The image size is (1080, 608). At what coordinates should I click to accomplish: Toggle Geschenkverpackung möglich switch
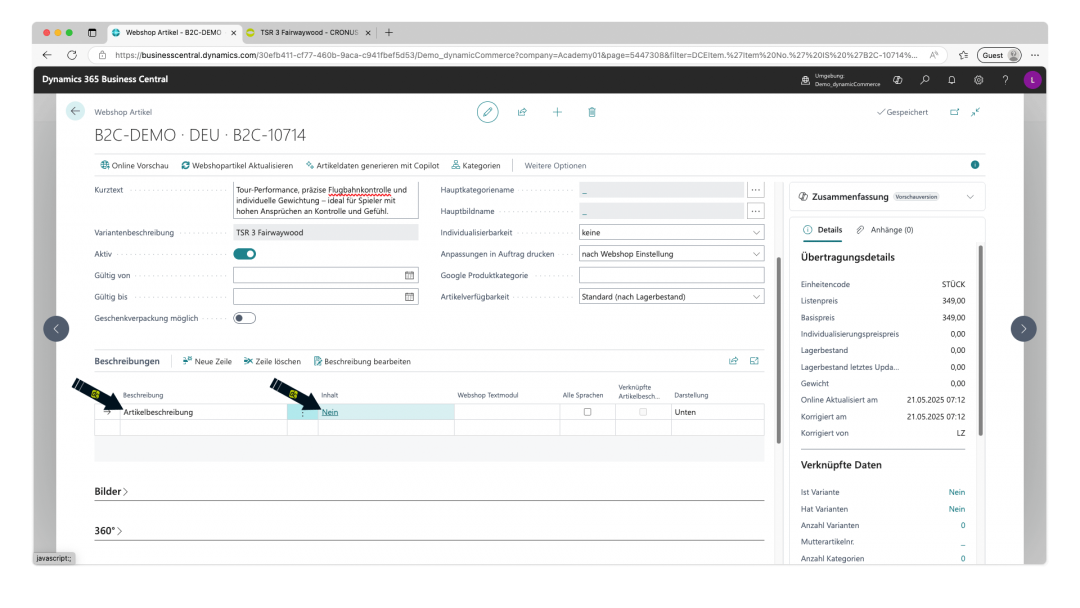tap(245, 318)
